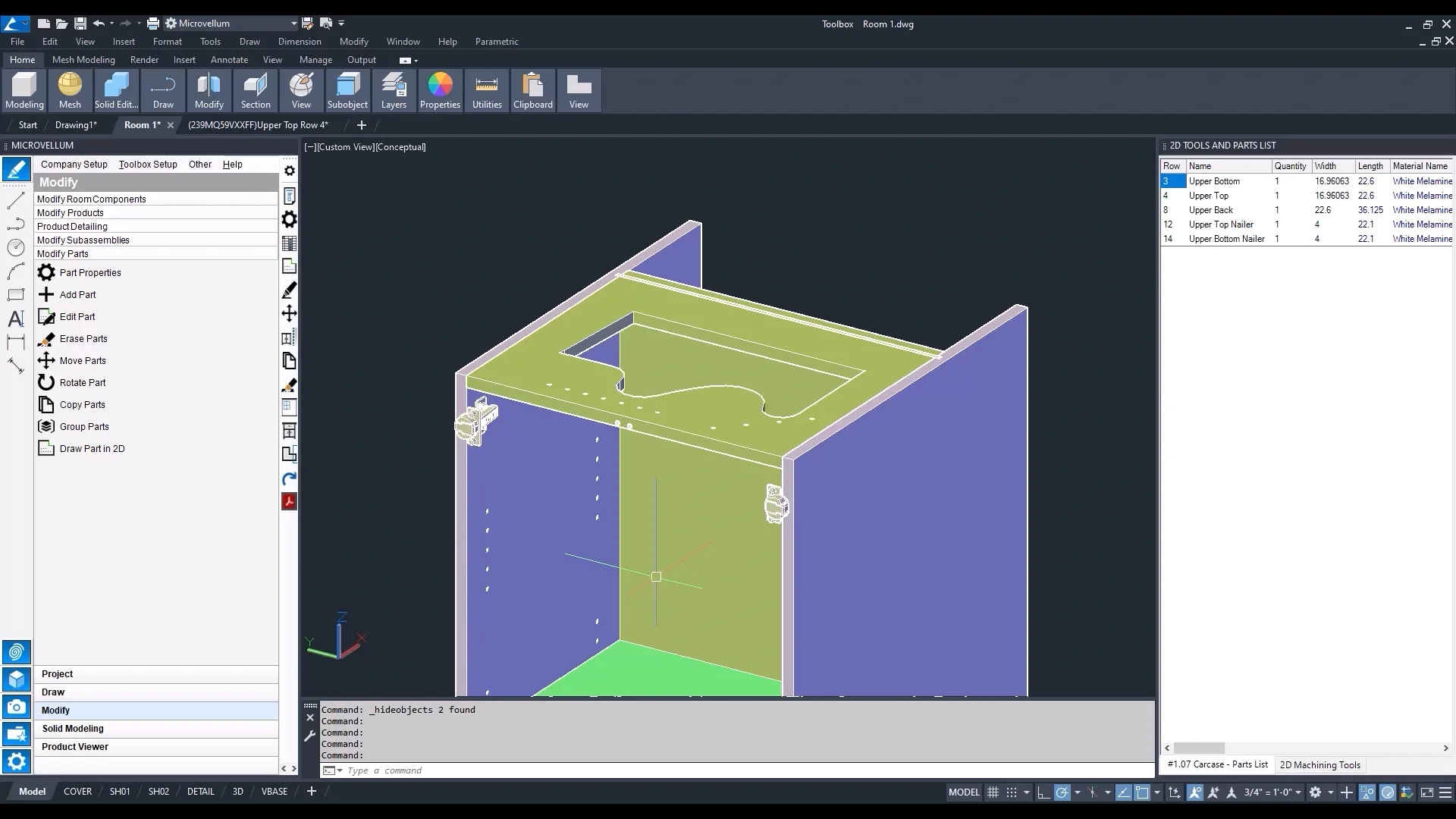Toggle ortho mode in status bar

click(x=1043, y=792)
